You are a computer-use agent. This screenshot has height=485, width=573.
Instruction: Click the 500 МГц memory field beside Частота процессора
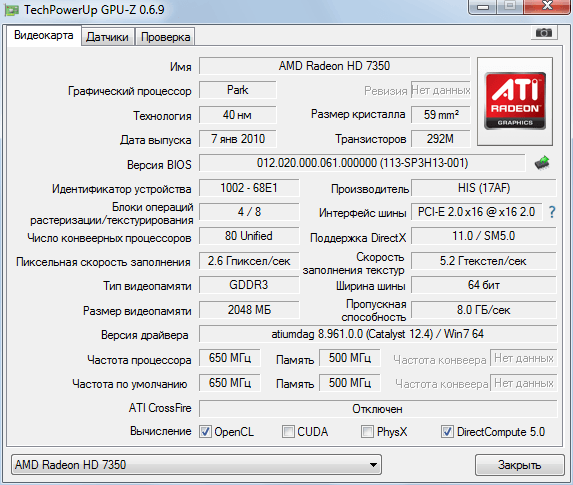point(350,358)
